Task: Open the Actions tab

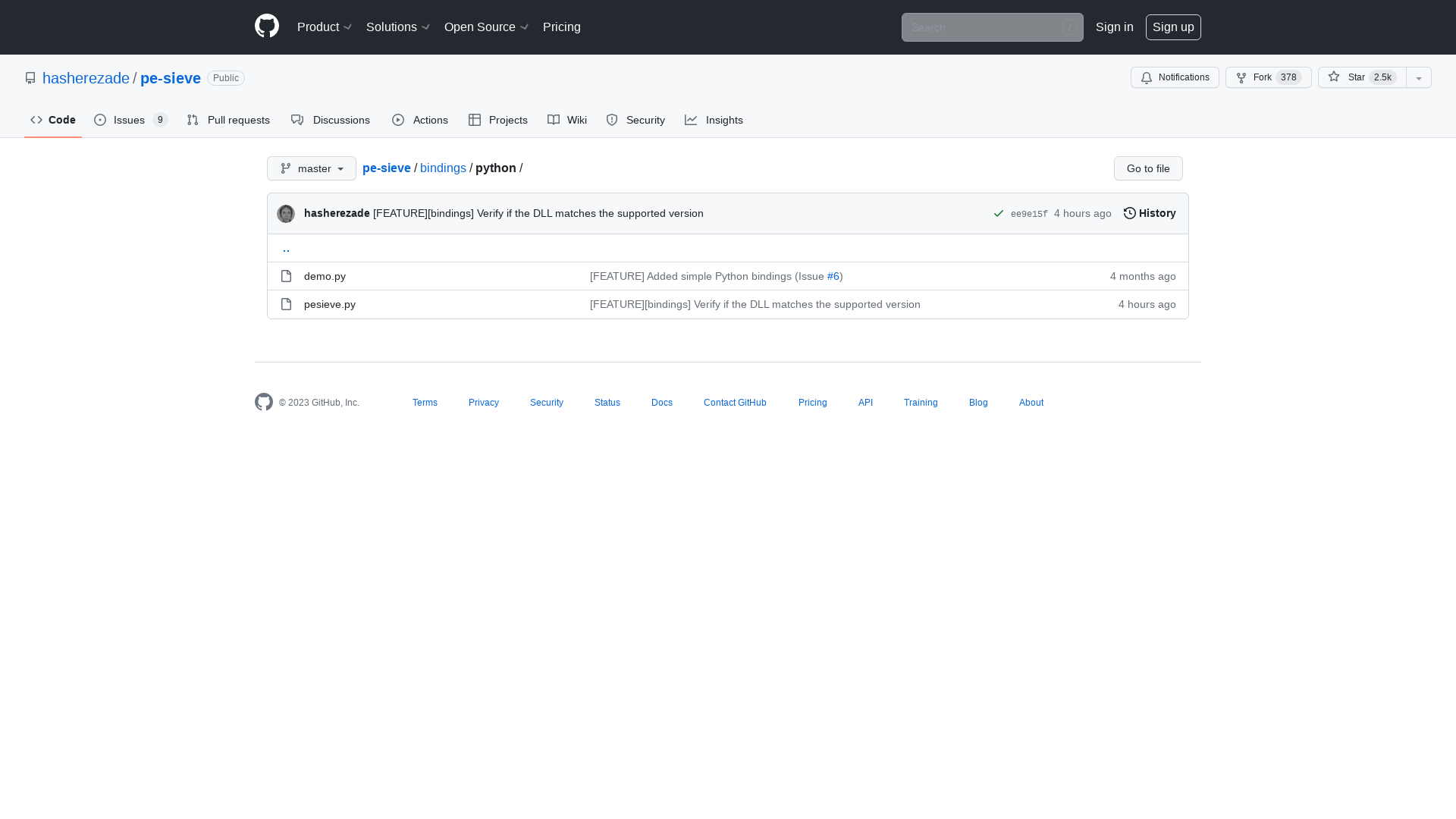Action: coord(420,120)
